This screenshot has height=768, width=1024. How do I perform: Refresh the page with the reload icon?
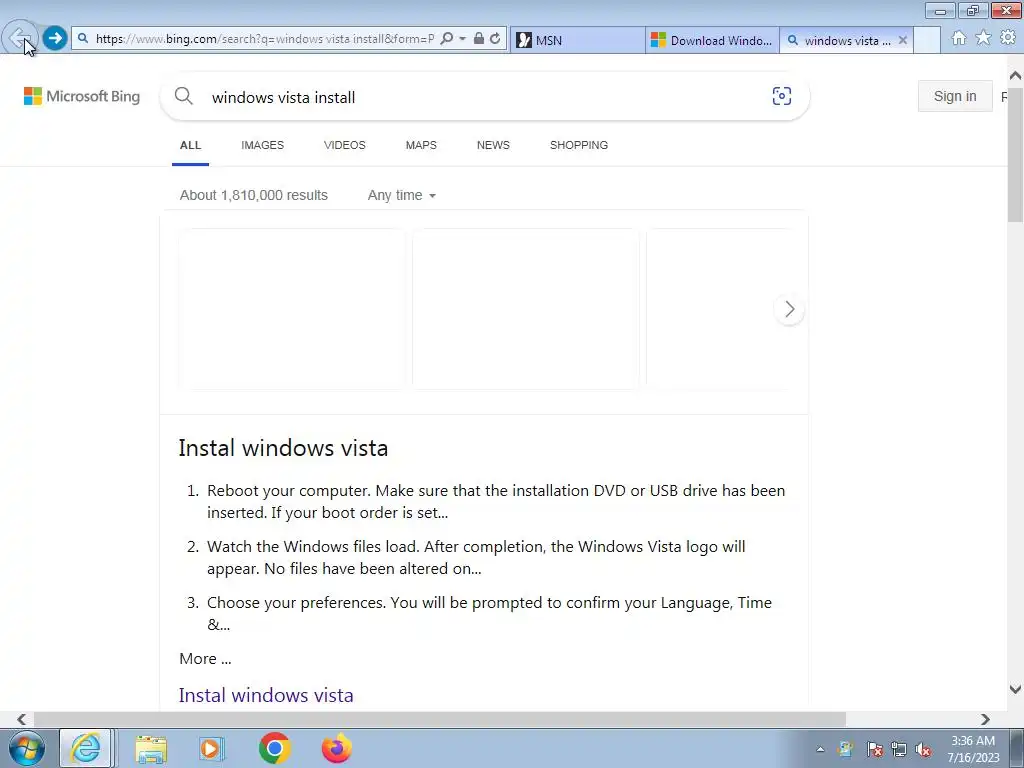[496, 39]
